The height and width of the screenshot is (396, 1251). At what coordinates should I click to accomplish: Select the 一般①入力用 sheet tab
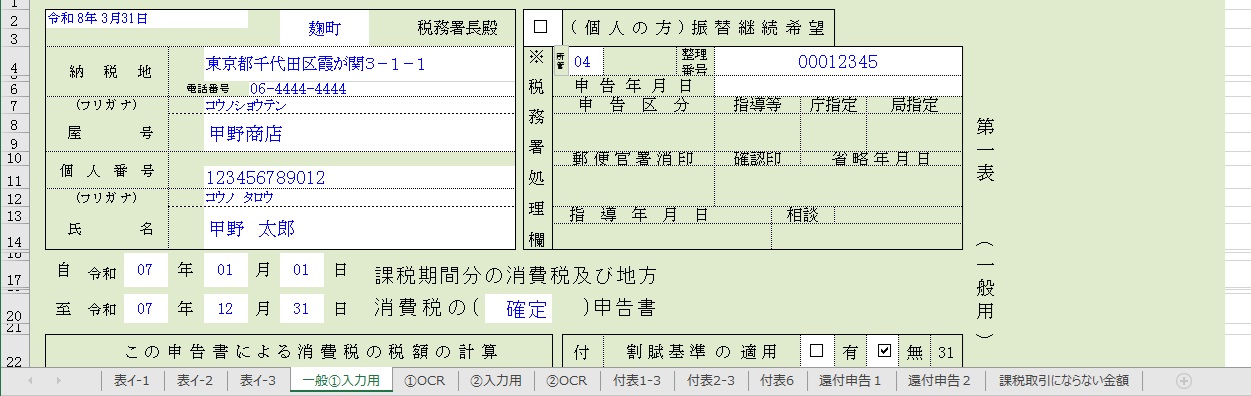(x=341, y=380)
